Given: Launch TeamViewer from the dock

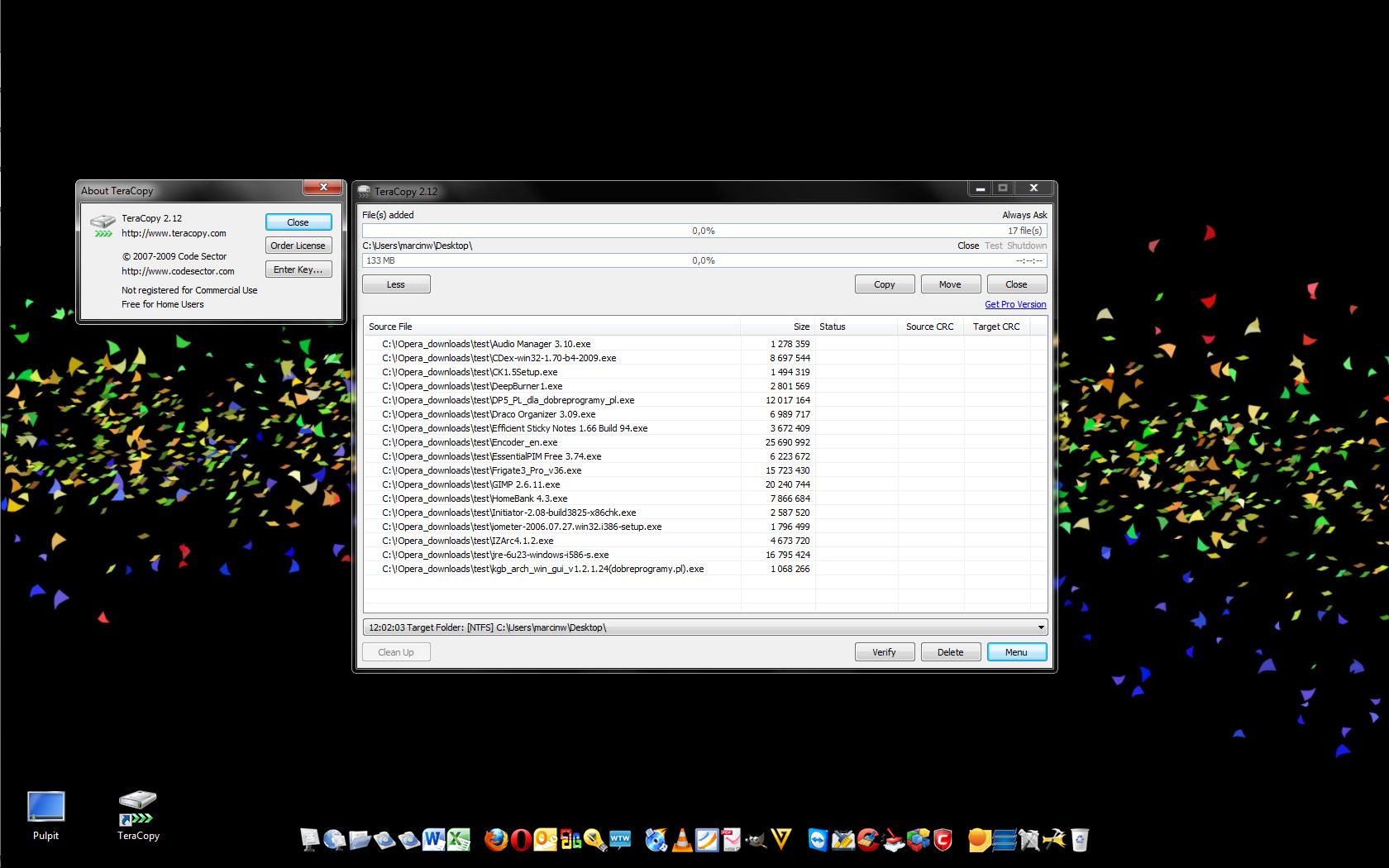Looking at the screenshot, I should pyautogui.click(x=818, y=840).
